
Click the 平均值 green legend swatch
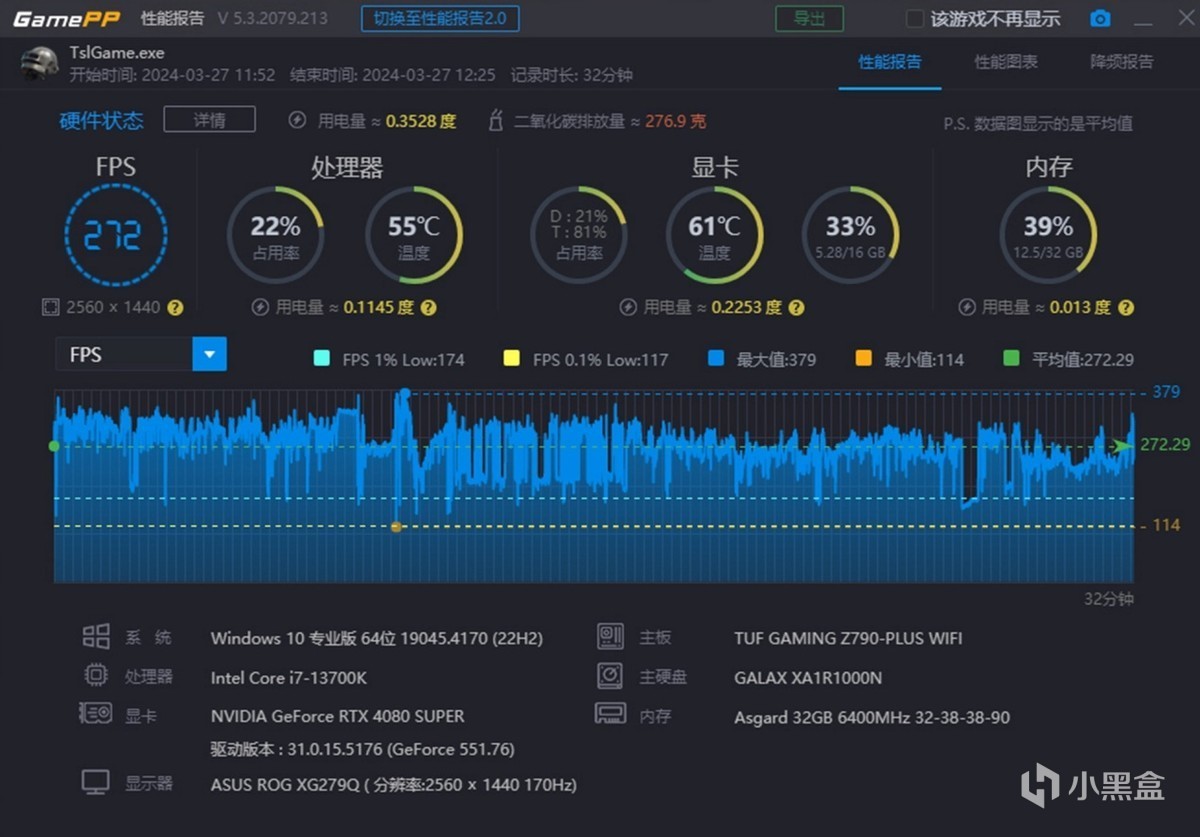pos(1011,359)
